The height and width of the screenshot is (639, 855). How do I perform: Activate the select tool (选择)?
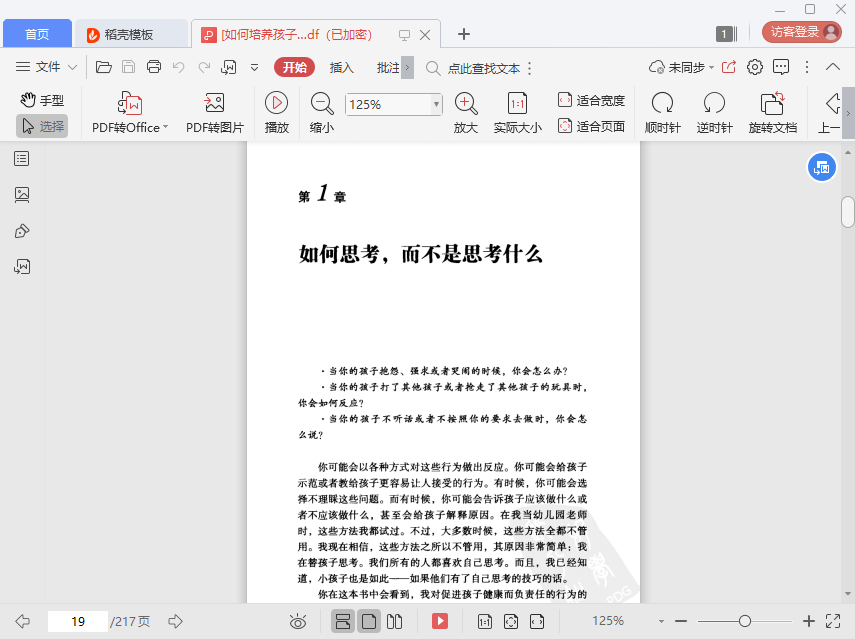pyautogui.click(x=43, y=126)
